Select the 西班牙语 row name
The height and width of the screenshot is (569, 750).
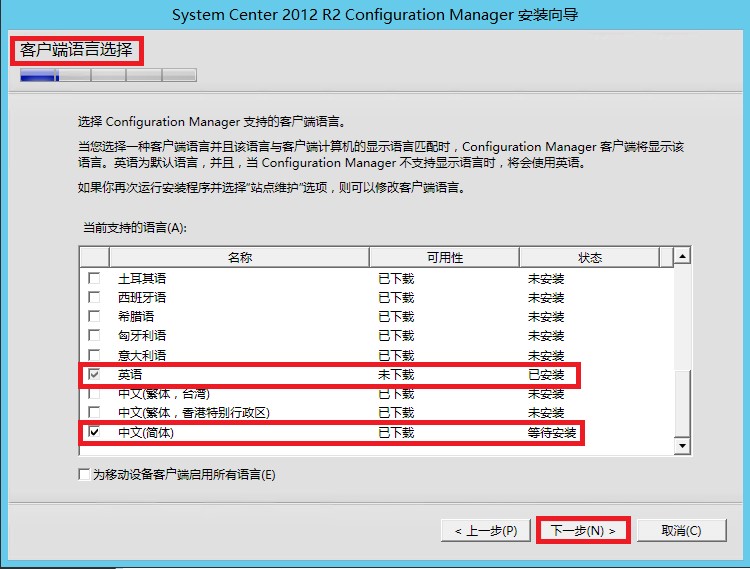coord(142,297)
